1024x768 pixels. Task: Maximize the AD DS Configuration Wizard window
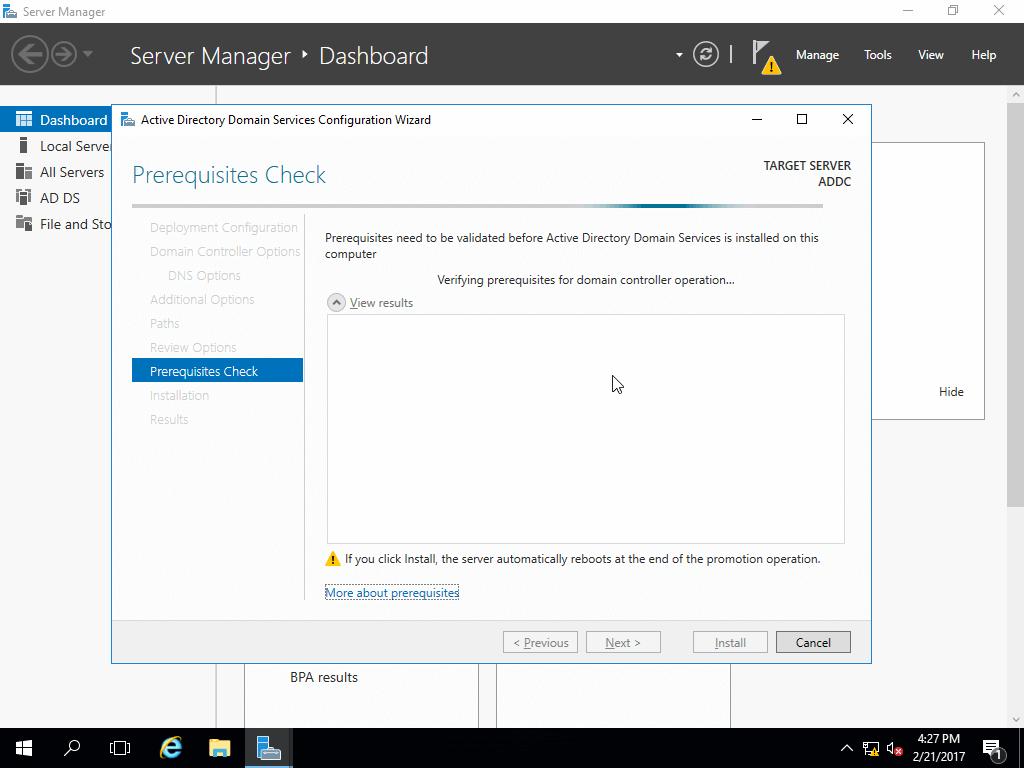click(x=802, y=119)
